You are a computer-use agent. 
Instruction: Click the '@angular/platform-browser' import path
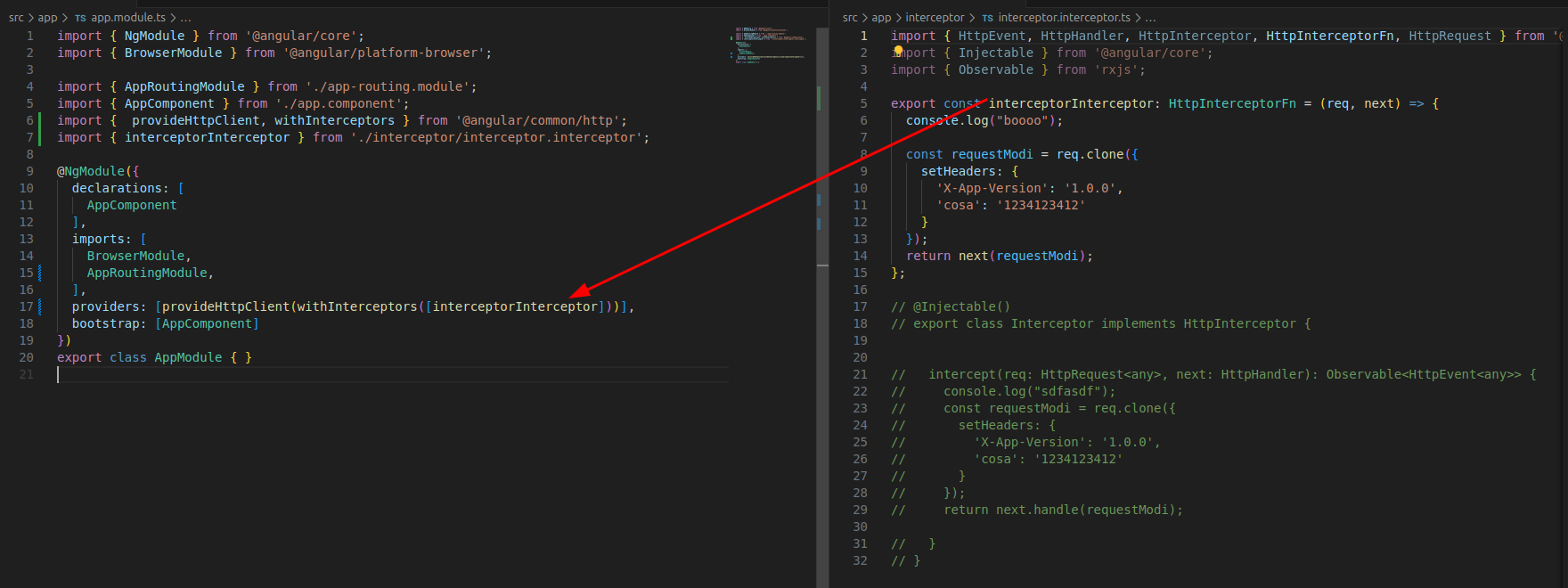384,53
